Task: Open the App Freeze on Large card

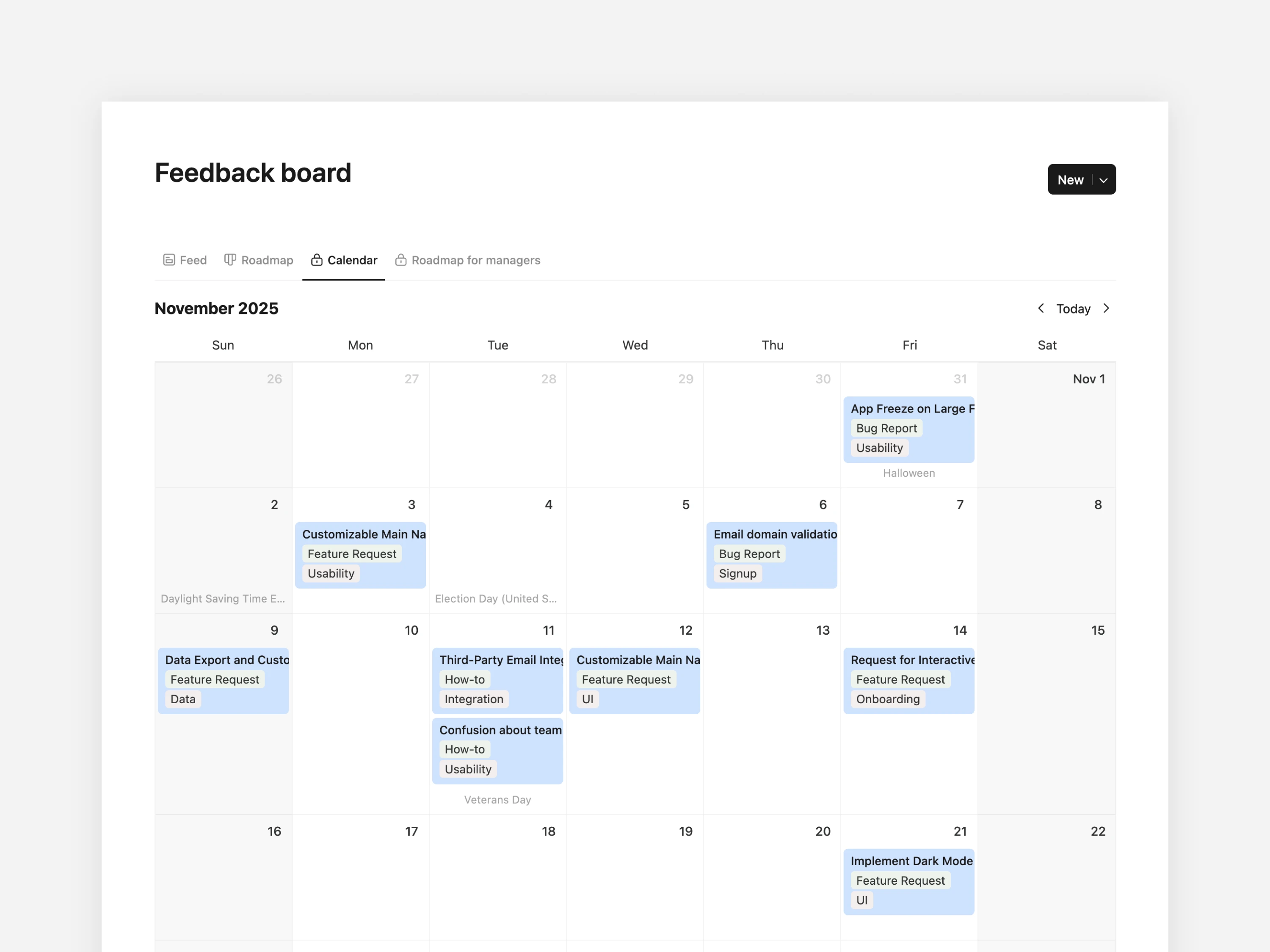Action: coord(911,409)
